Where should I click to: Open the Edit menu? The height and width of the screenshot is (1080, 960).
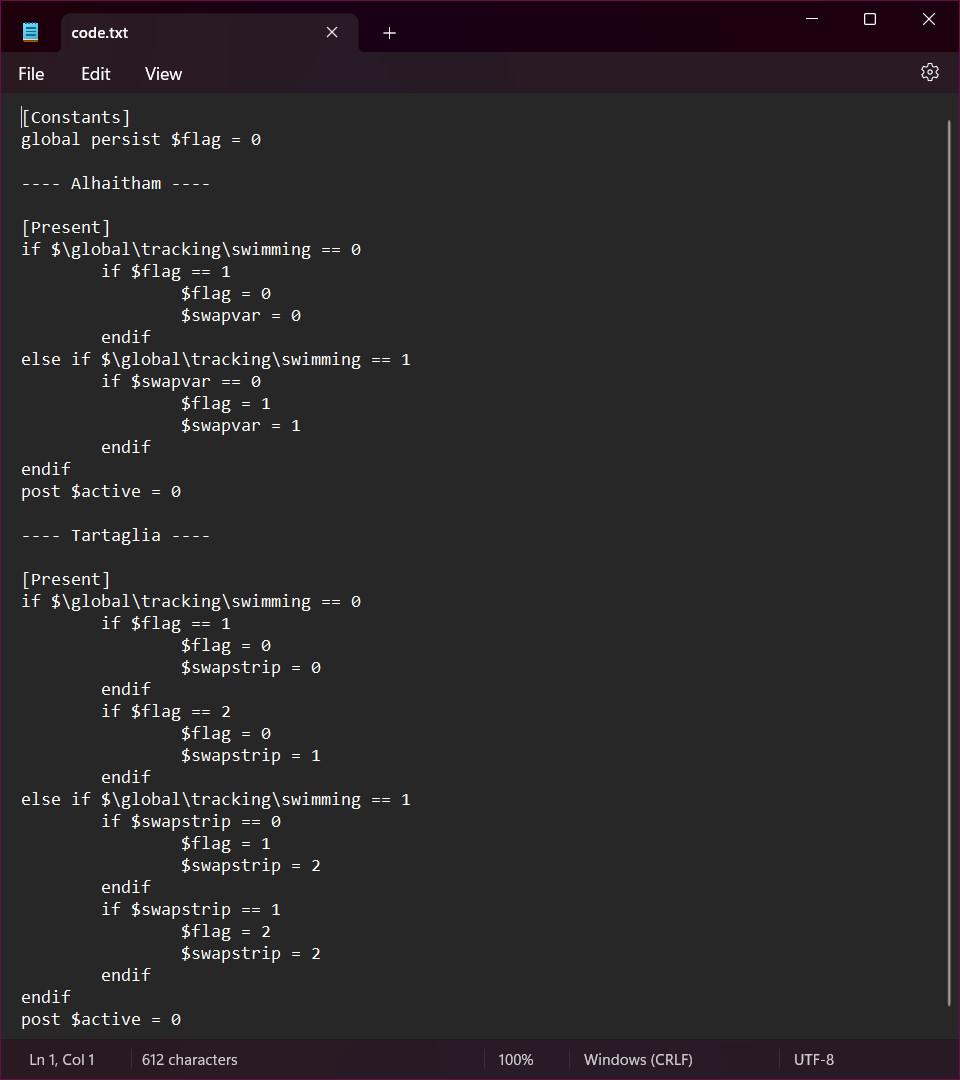(x=95, y=74)
